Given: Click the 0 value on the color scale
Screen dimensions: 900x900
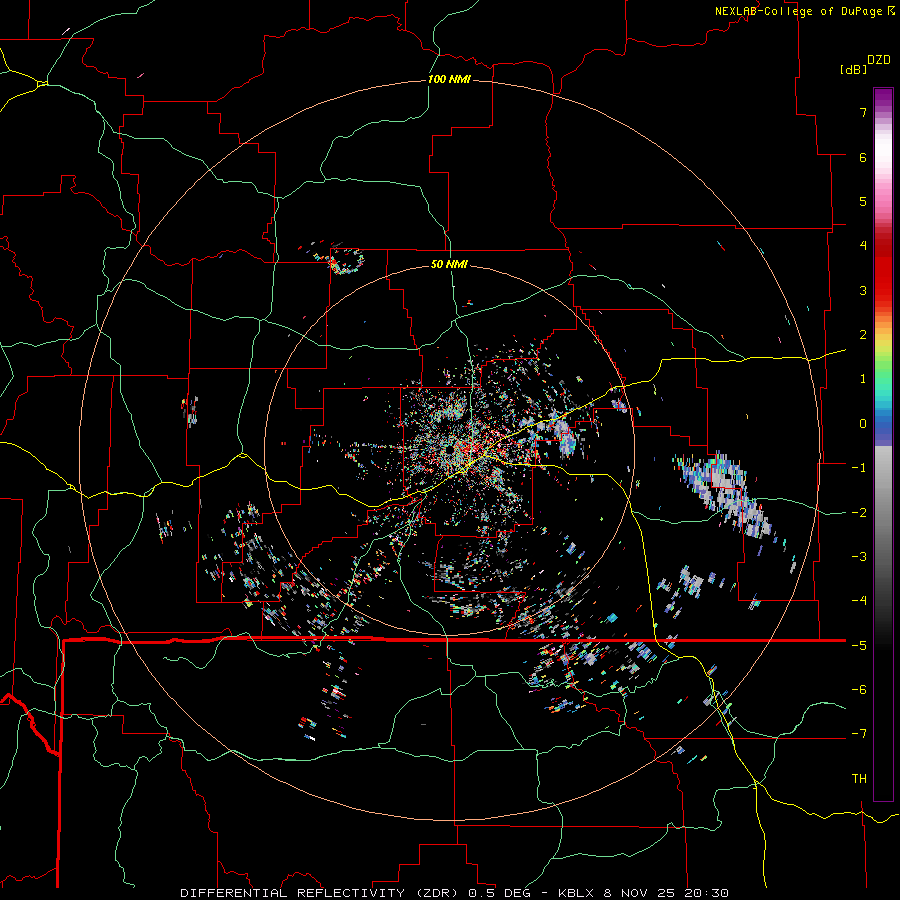Looking at the screenshot, I should click(863, 424).
